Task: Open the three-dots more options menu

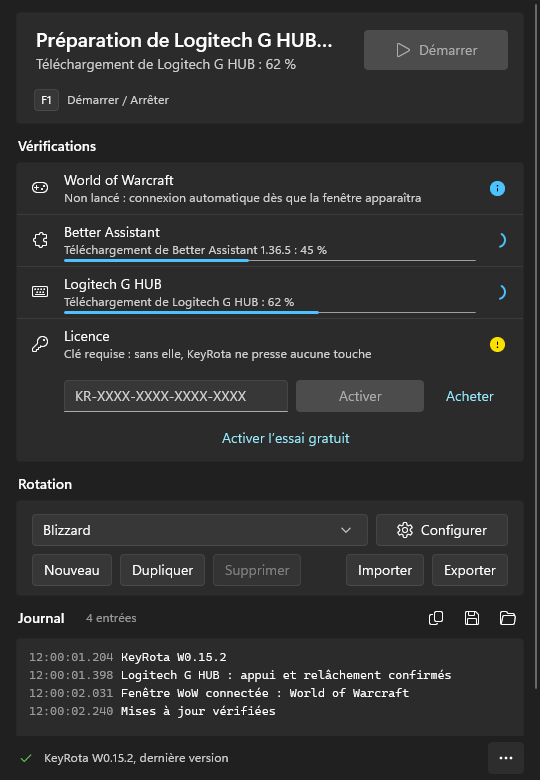Action: click(506, 758)
